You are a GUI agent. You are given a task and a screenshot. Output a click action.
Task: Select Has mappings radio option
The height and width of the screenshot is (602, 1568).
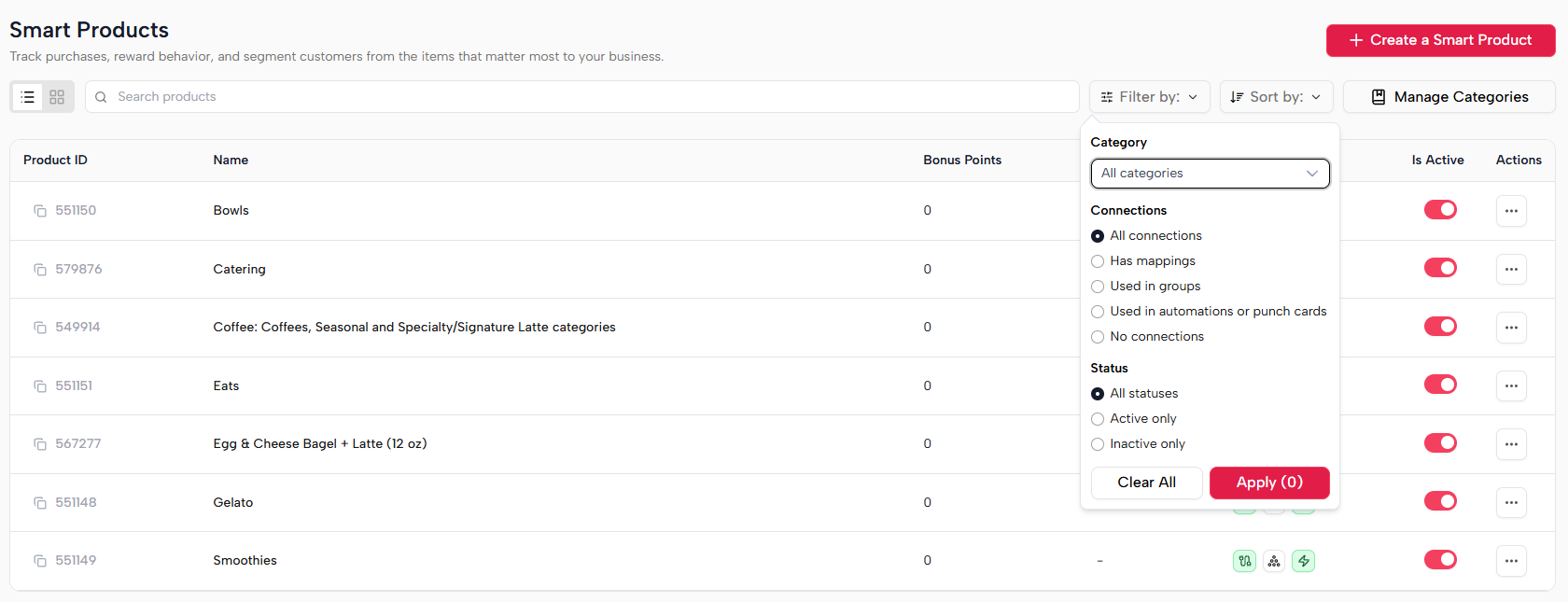coord(1098,261)
